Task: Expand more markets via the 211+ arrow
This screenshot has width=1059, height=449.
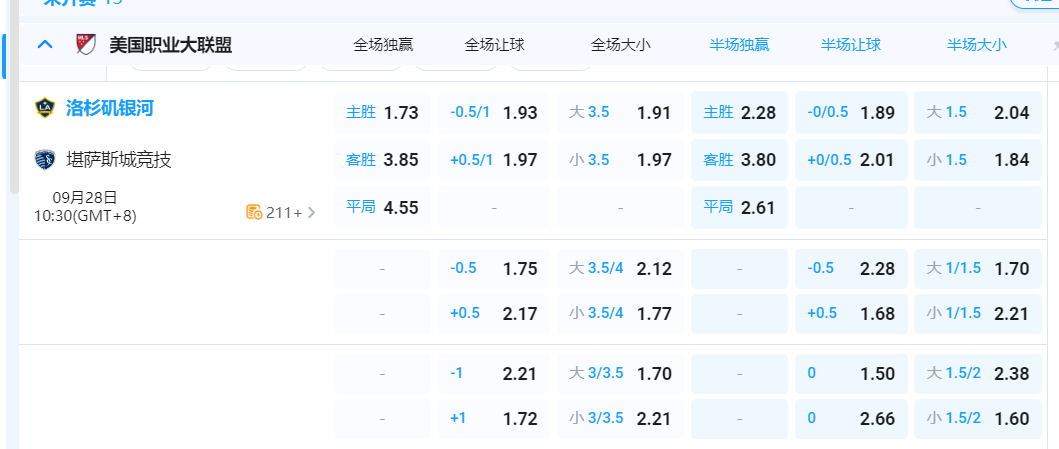Action: coord(311,212)
